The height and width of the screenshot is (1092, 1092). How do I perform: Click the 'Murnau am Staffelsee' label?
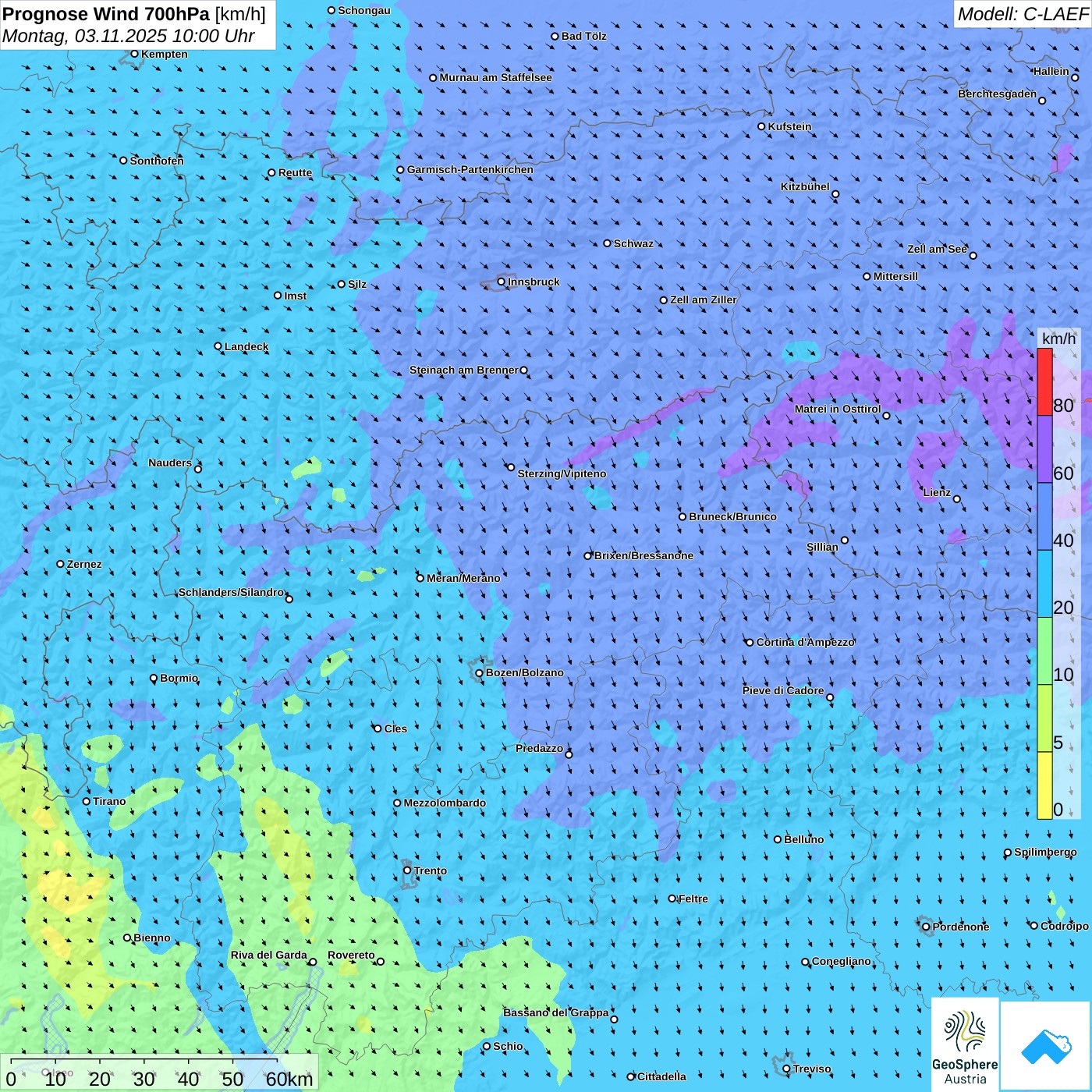(x=496, y=77)
